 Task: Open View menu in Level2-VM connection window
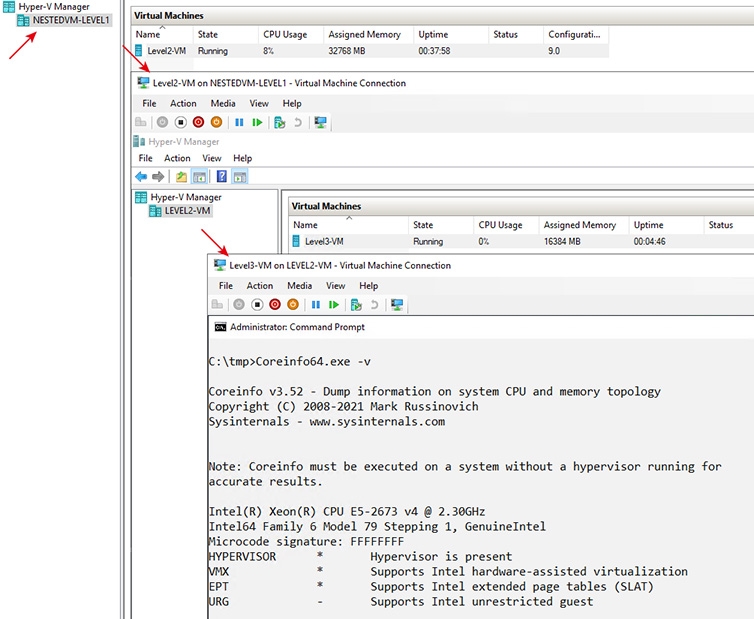point(259,103)
